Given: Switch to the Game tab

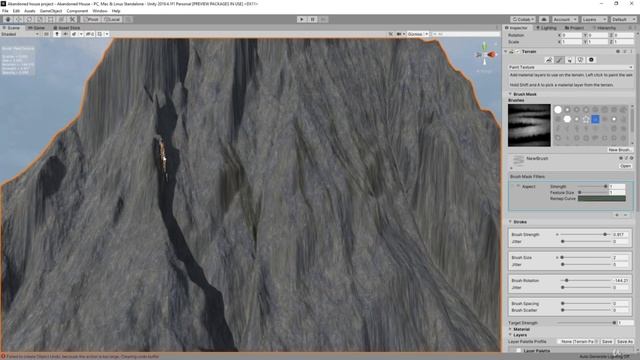Looking at the screenshot, I should point(36,28).
